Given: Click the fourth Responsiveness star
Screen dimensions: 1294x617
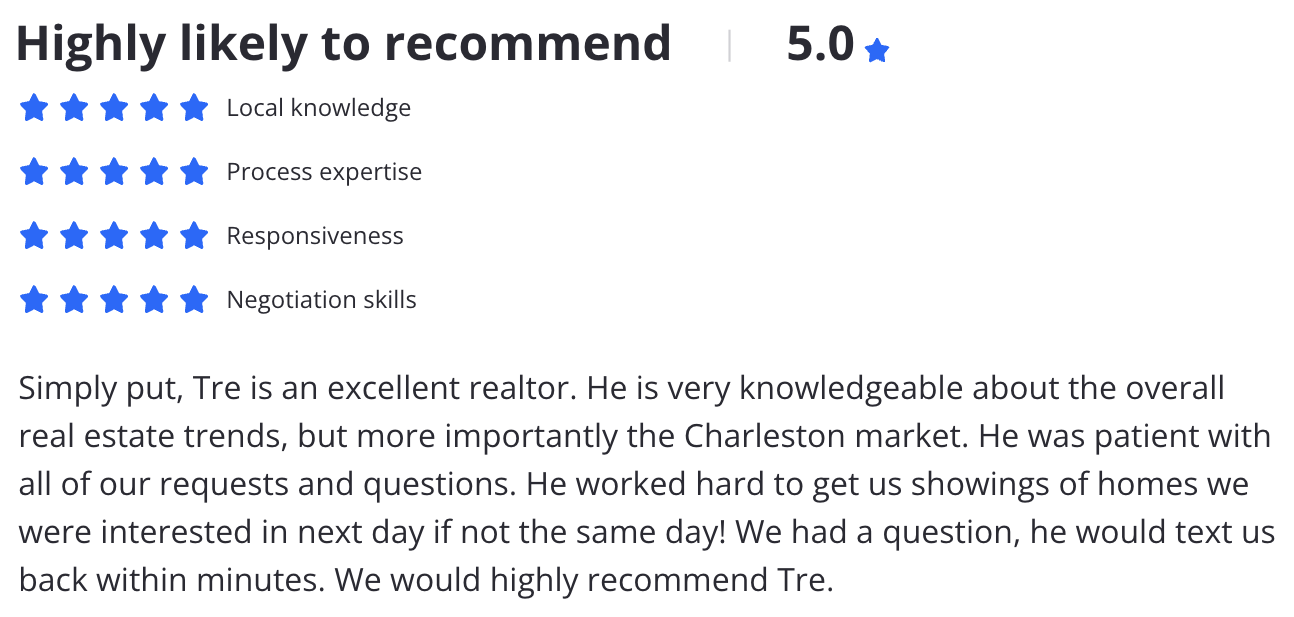Looking at the screenshot, I should point(154,235).
